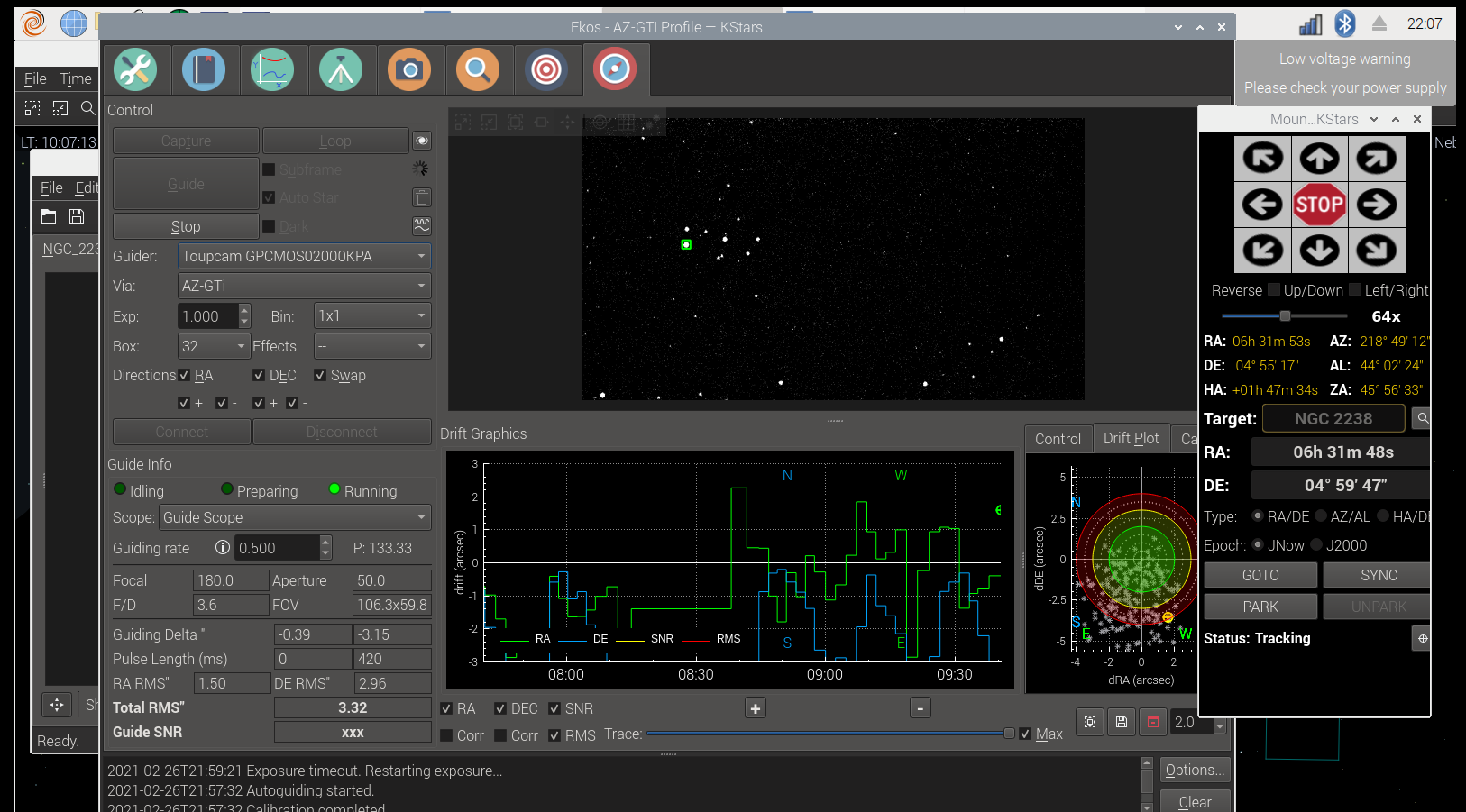This screenshot has height=812, width=1466.
Task: Click the trash icon beside Auto Star
Action: 421,197
